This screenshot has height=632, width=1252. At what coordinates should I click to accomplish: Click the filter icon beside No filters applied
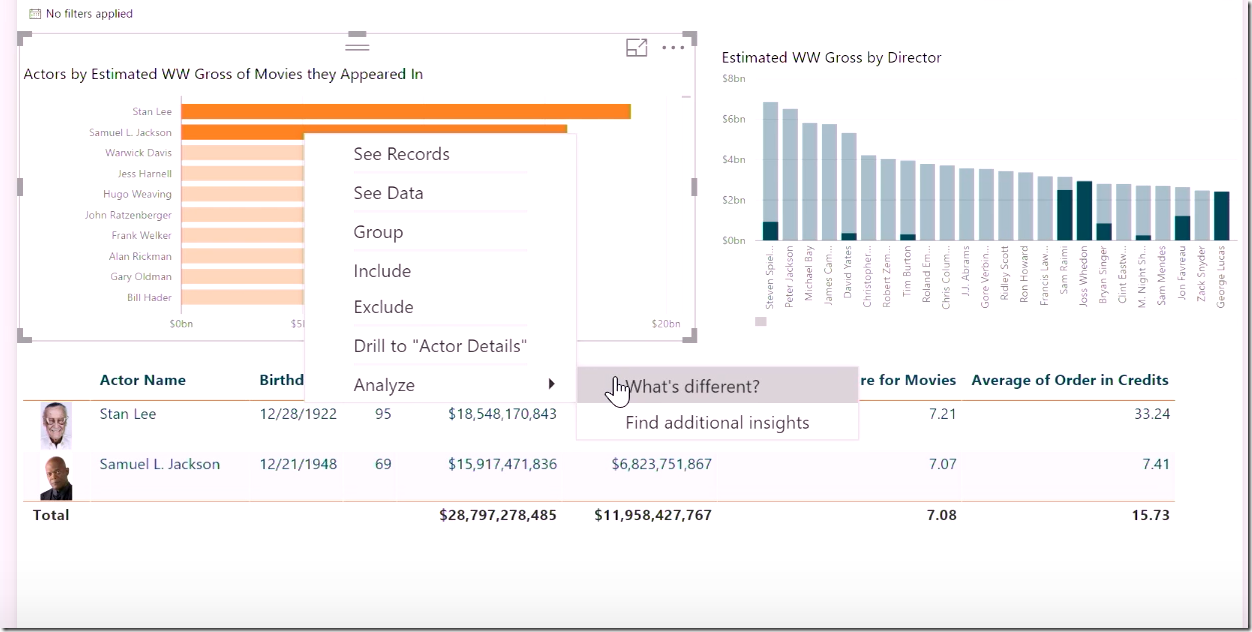pyautogui.click(x=35, y=14)
